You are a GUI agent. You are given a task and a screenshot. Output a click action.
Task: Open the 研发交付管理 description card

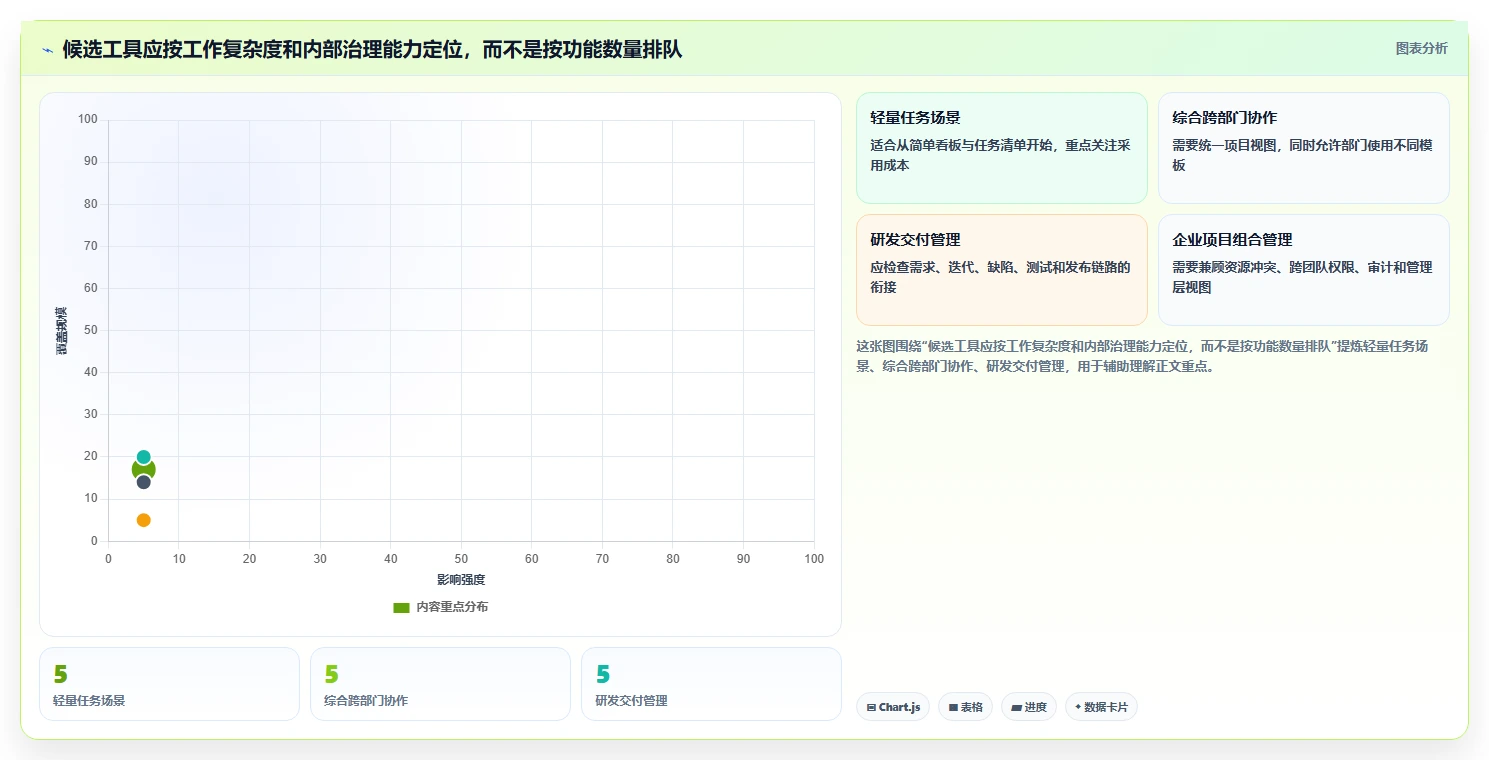coord(1001,270)
